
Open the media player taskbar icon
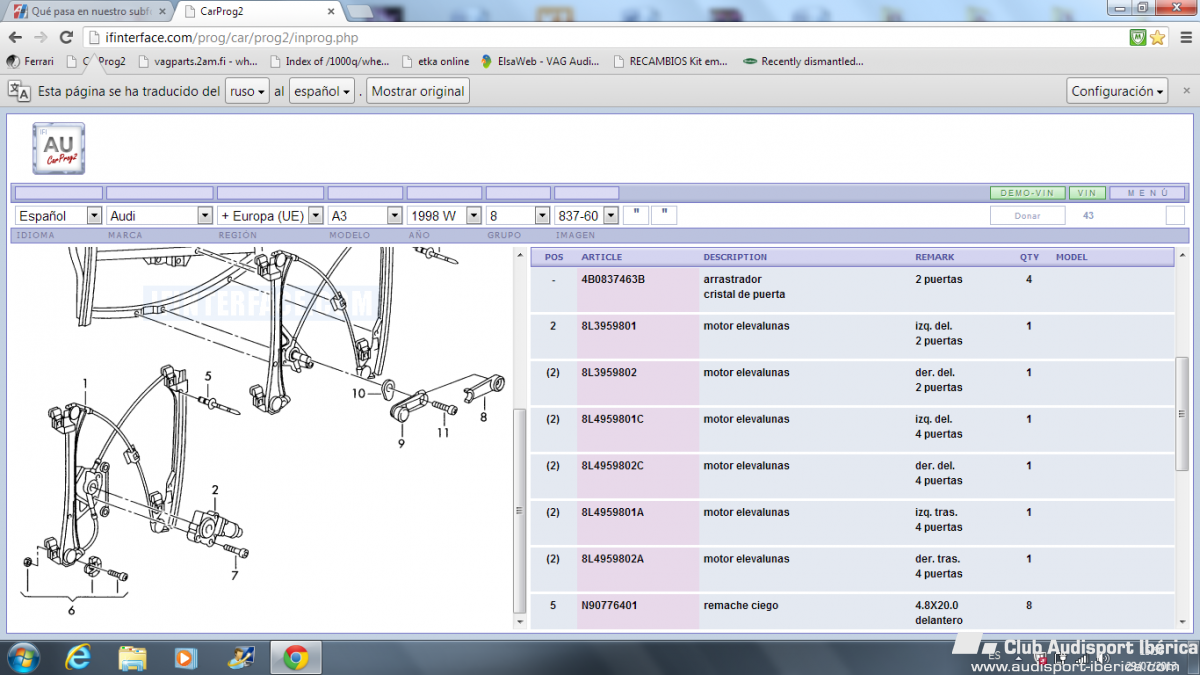pyautogui.click(x=185, y=657)
